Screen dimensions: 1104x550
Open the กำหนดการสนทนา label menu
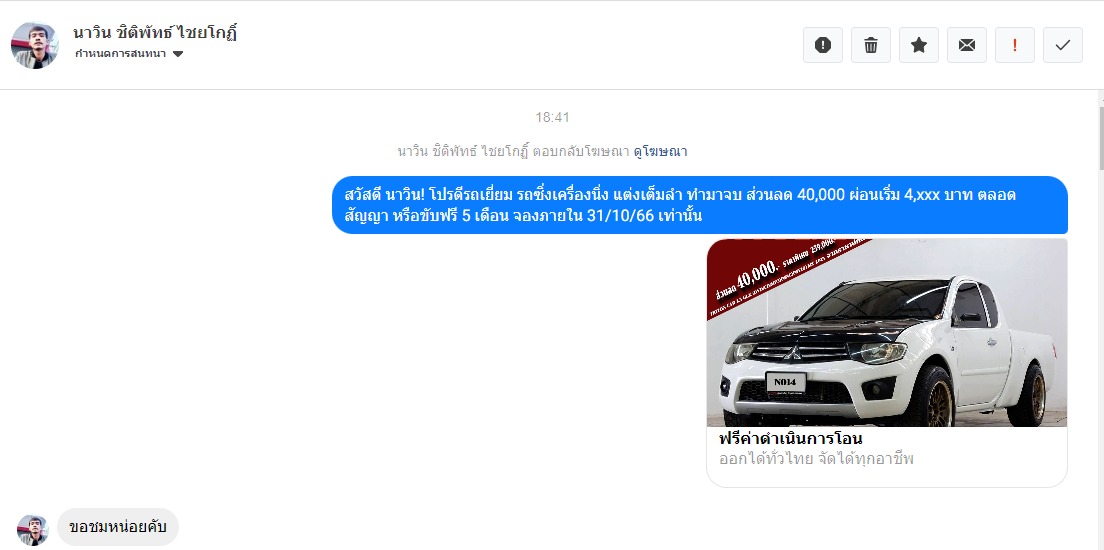pos(120,54)
